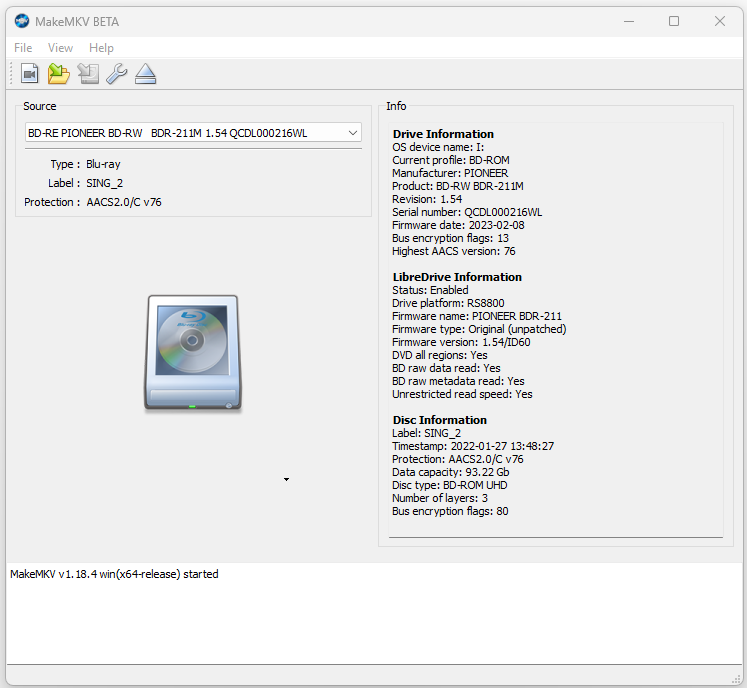The image size is (747, 688).
Task: Close the MakeMKV BETA window
Action: [x=720, y=21]
